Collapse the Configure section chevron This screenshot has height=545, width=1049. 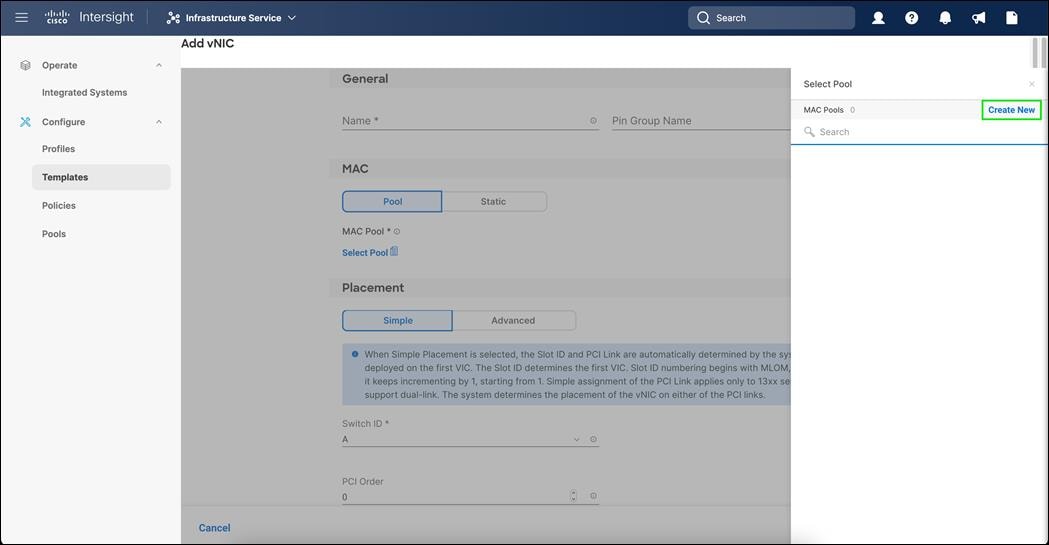(159, 122)
